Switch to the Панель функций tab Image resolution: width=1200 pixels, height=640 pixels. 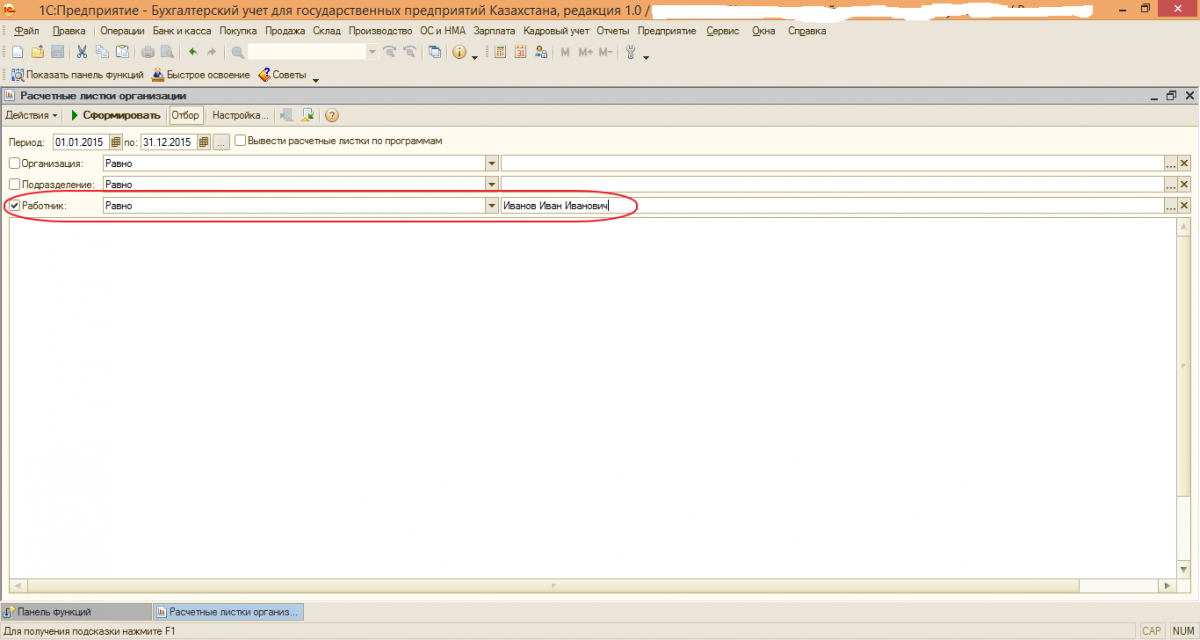coord(55,611)
